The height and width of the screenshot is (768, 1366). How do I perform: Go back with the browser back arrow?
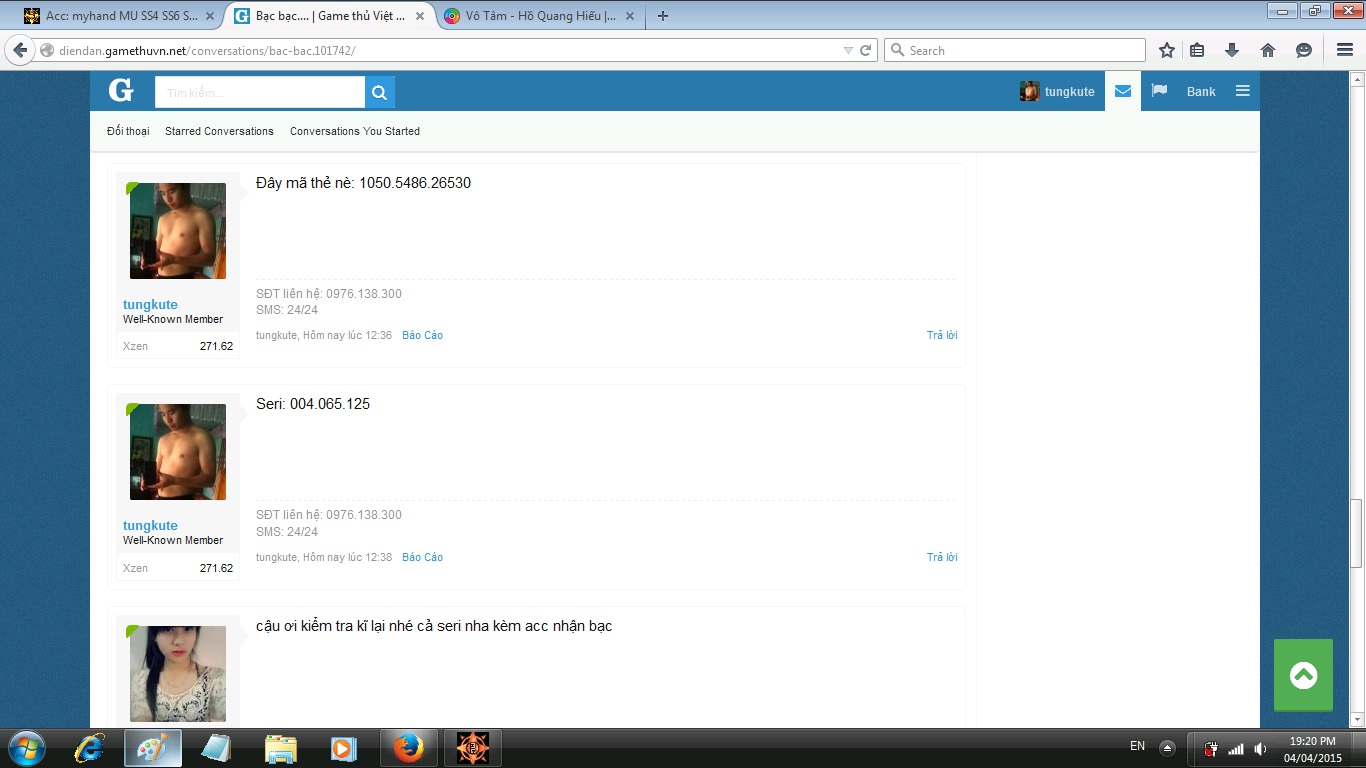pos(20,50)
